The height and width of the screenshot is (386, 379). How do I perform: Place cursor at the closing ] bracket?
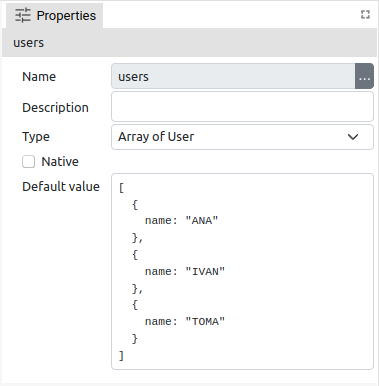(121, 356)
